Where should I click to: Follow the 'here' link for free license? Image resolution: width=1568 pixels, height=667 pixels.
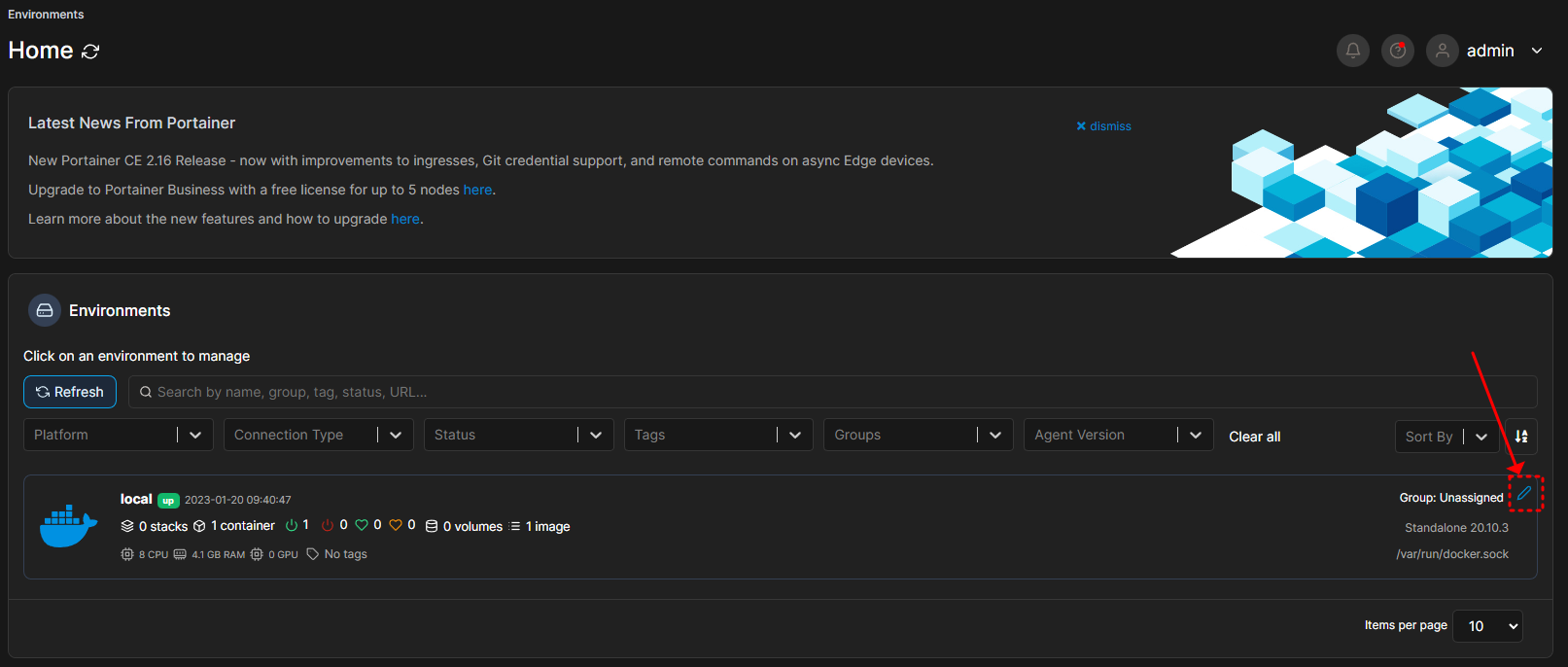[477, 190]
